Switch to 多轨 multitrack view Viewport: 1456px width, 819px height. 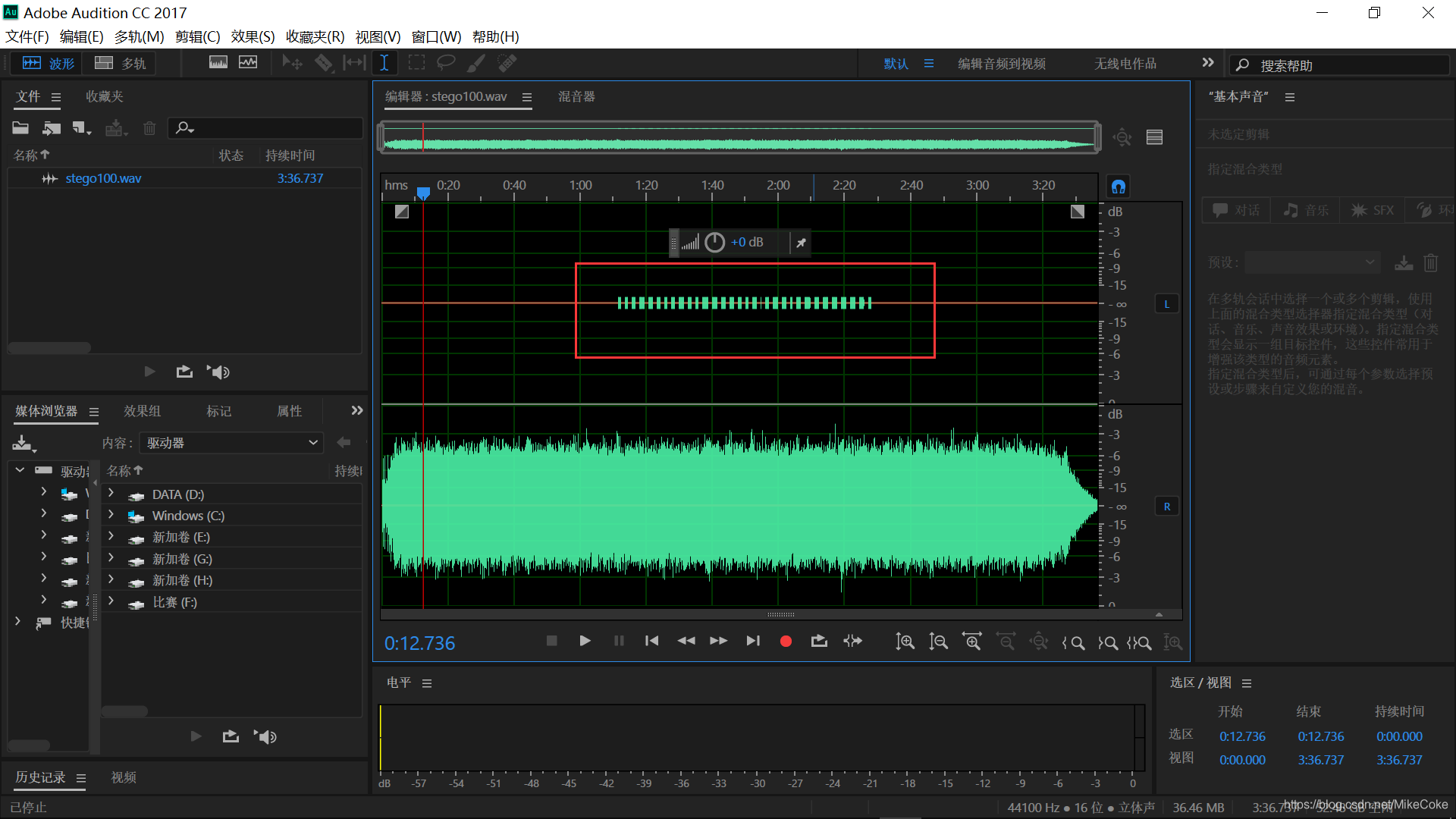click(121, 64)
